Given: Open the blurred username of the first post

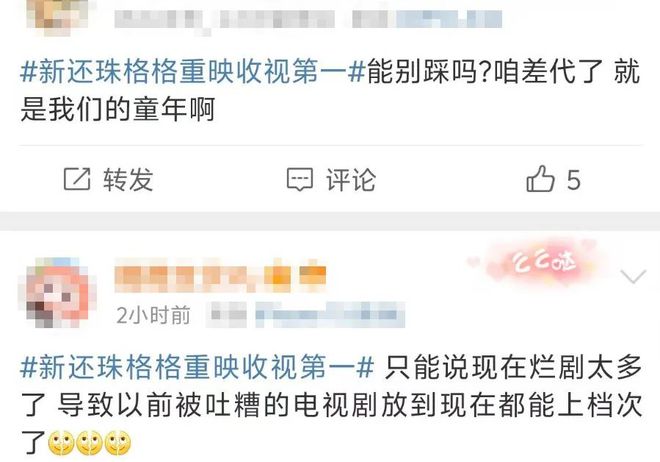Looking at the screenshot, I should tap(225, 19).
